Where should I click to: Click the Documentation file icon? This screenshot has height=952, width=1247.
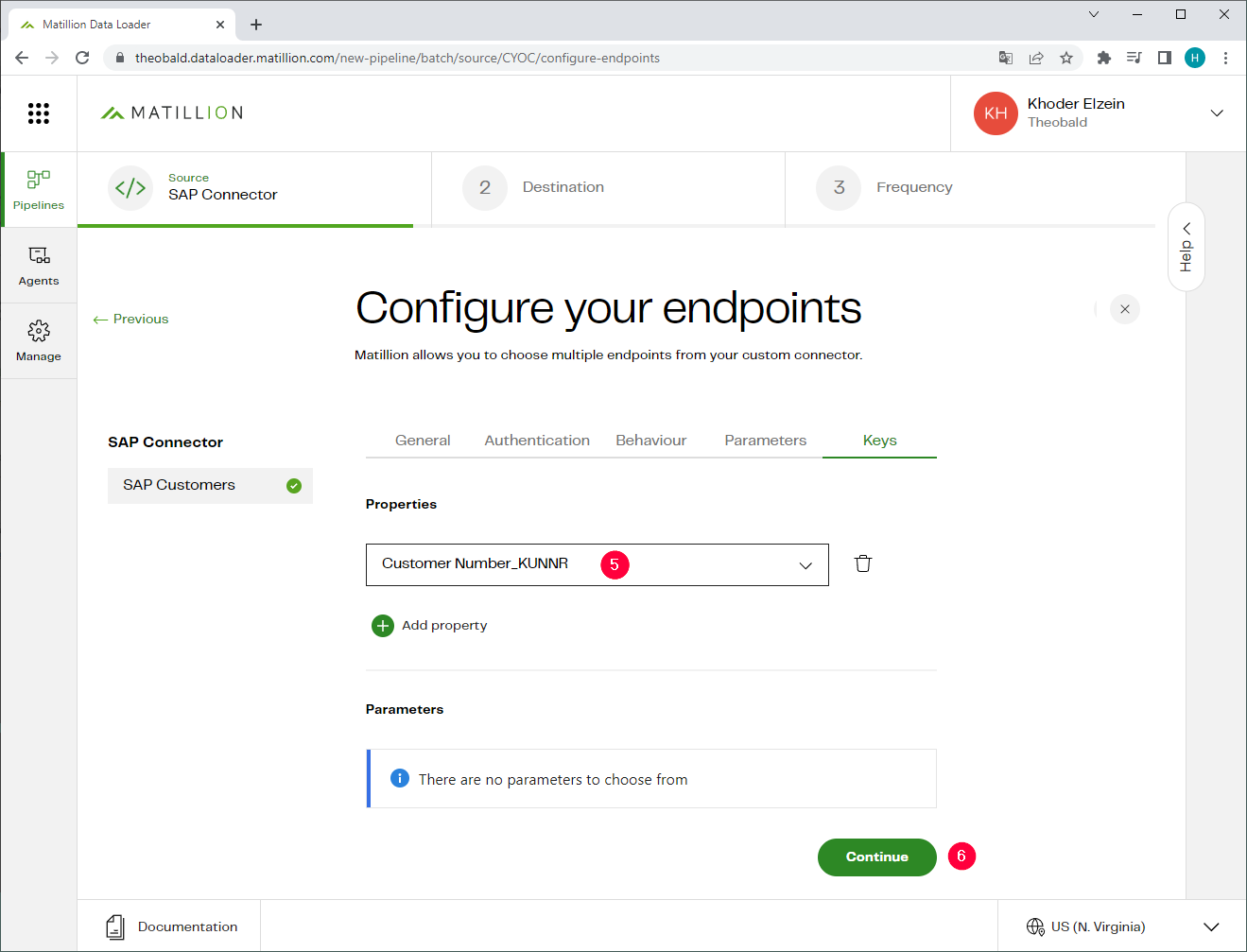point(115,926)
